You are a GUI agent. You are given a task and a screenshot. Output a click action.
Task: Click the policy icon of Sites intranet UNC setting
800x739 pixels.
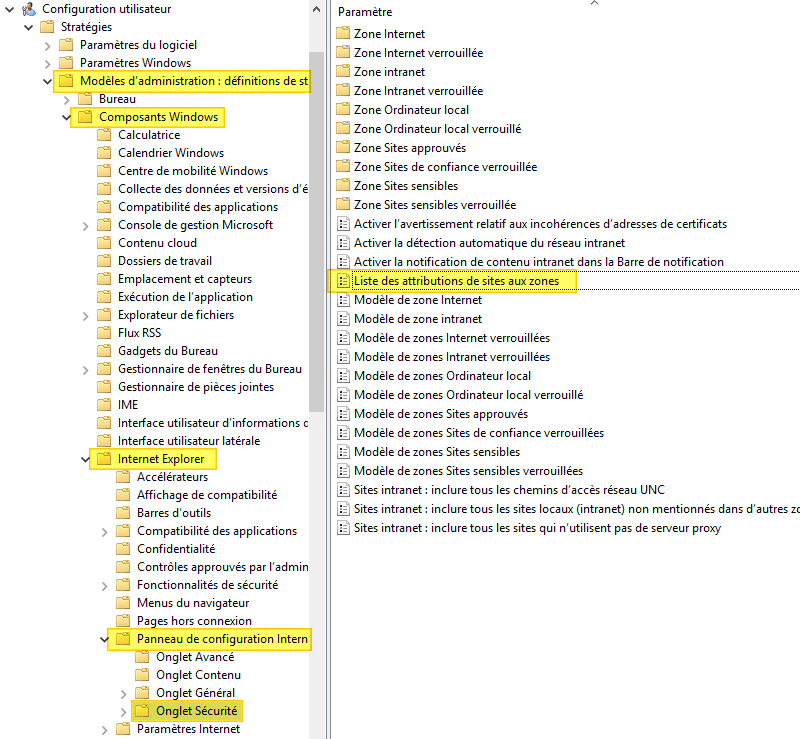pos(343,489)
